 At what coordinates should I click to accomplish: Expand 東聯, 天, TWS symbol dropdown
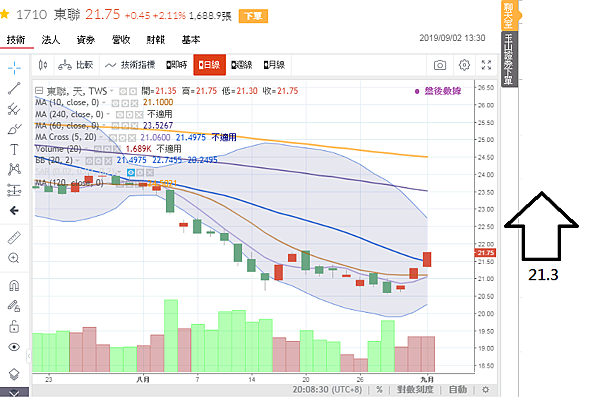point(112,91)
